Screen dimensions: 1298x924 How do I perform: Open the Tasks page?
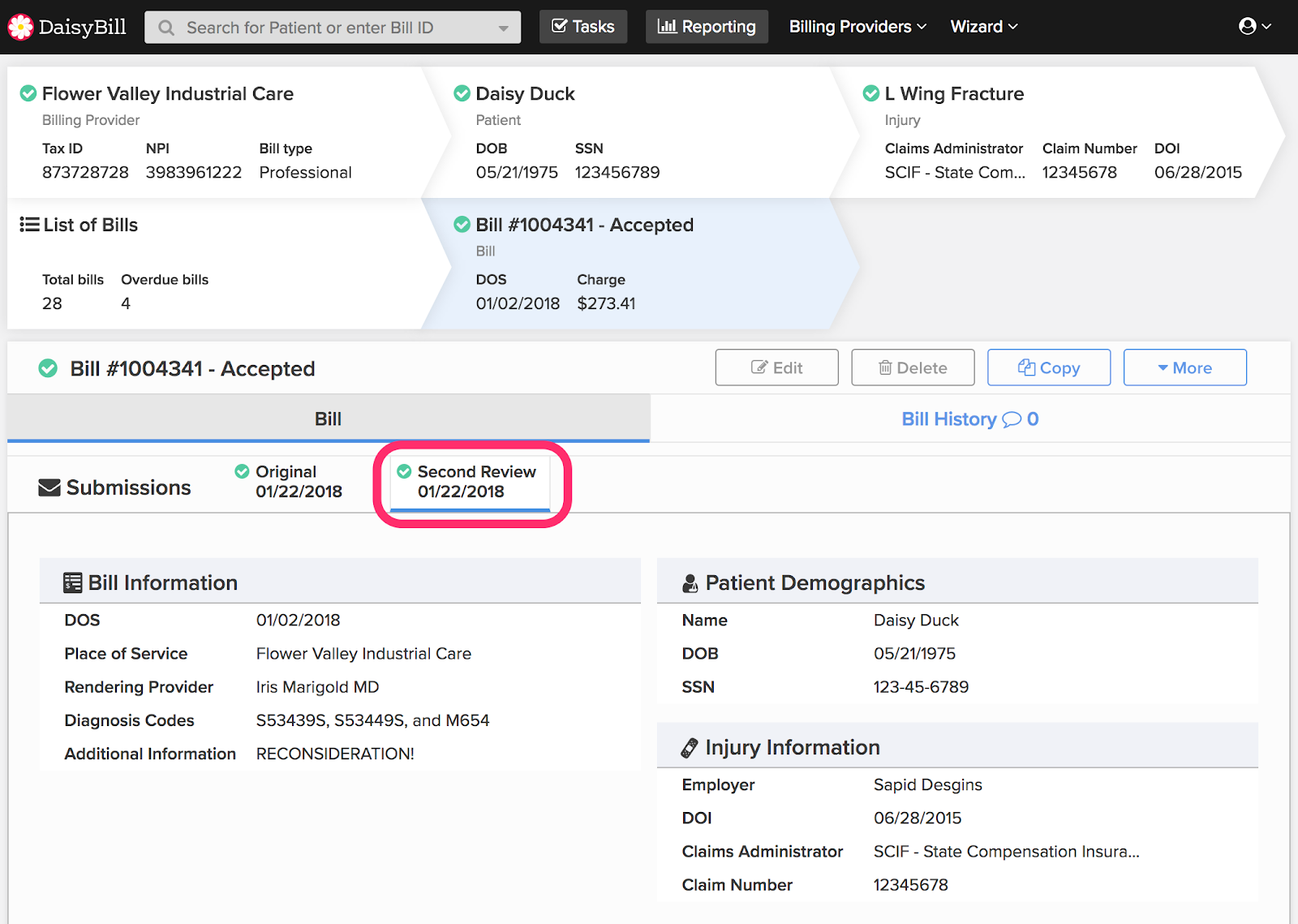583,27
